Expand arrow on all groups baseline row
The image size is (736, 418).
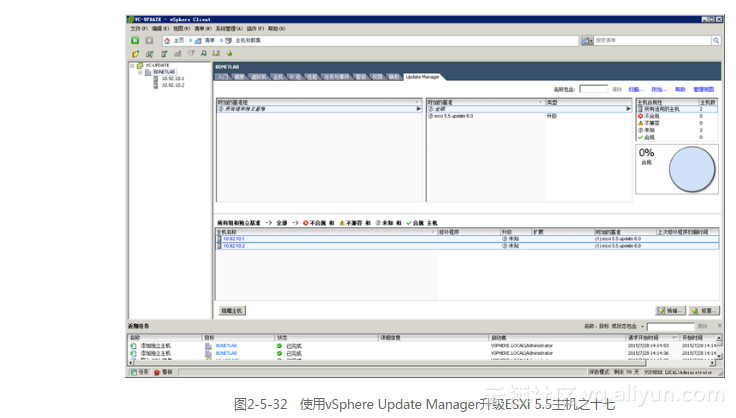pos(419,109)
